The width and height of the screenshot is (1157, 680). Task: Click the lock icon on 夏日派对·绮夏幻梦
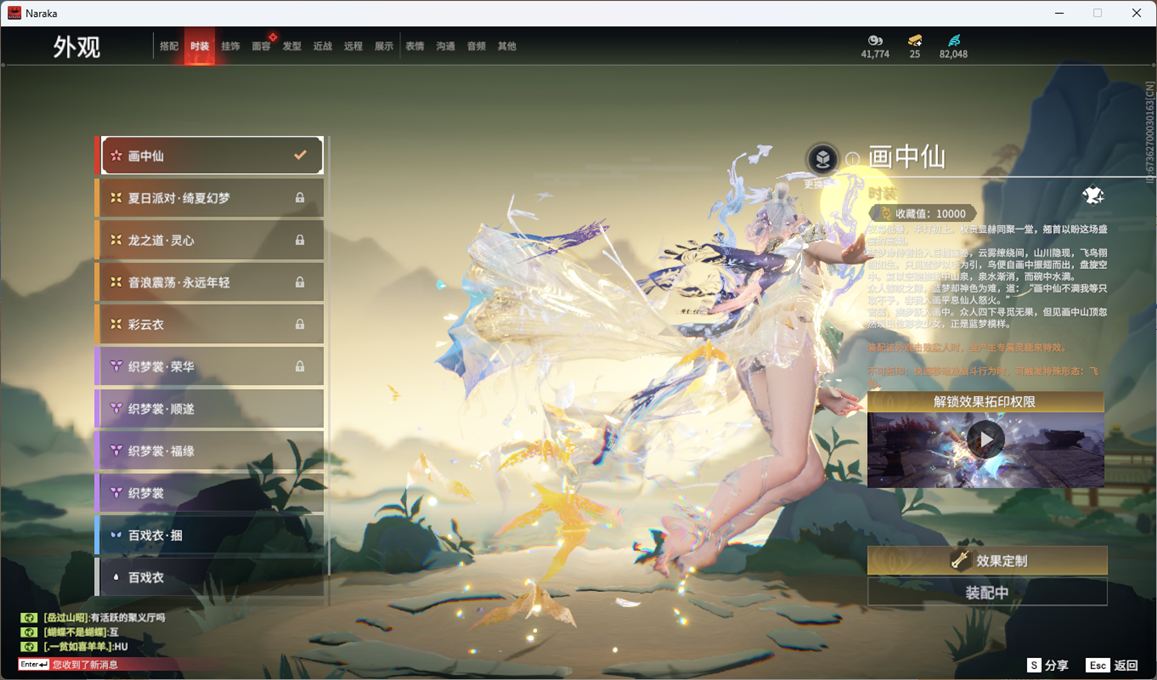300,198
